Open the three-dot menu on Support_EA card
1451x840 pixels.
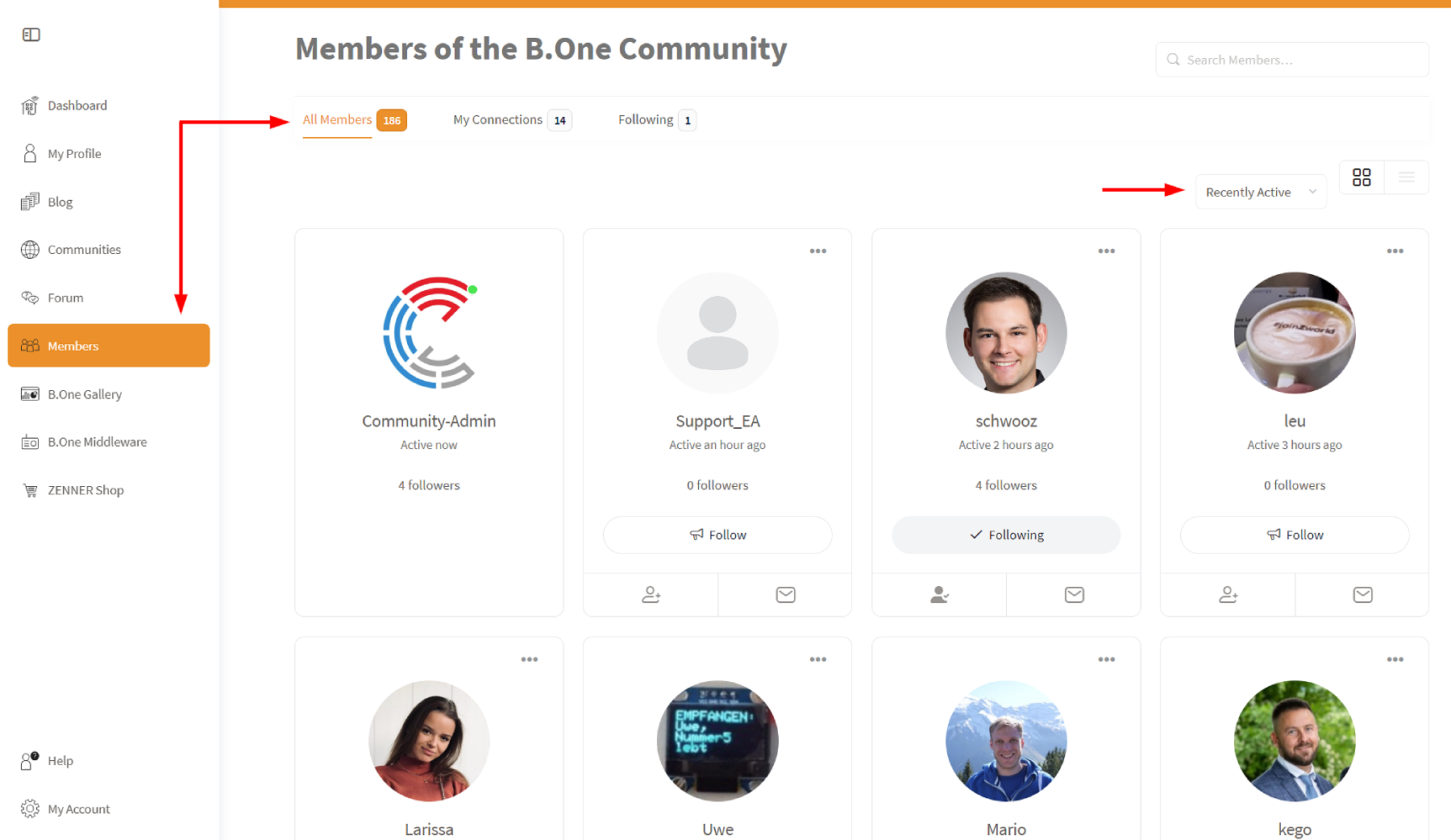pyautogui.click(x=818, y=251)
